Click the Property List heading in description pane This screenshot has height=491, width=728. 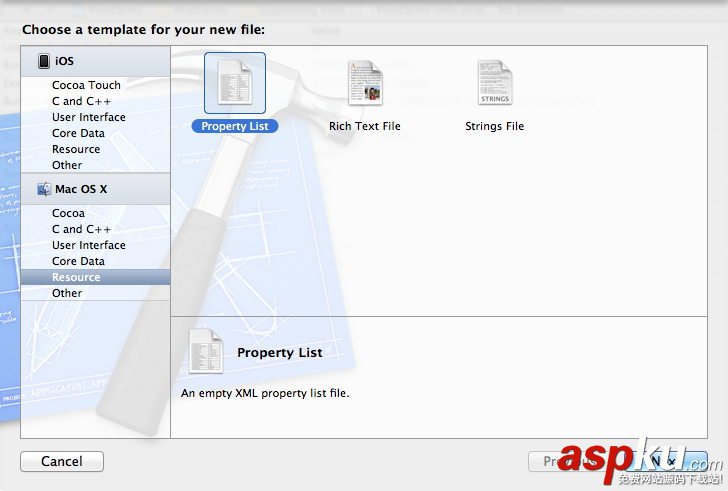pyautogui.click(x=280, y=353)
